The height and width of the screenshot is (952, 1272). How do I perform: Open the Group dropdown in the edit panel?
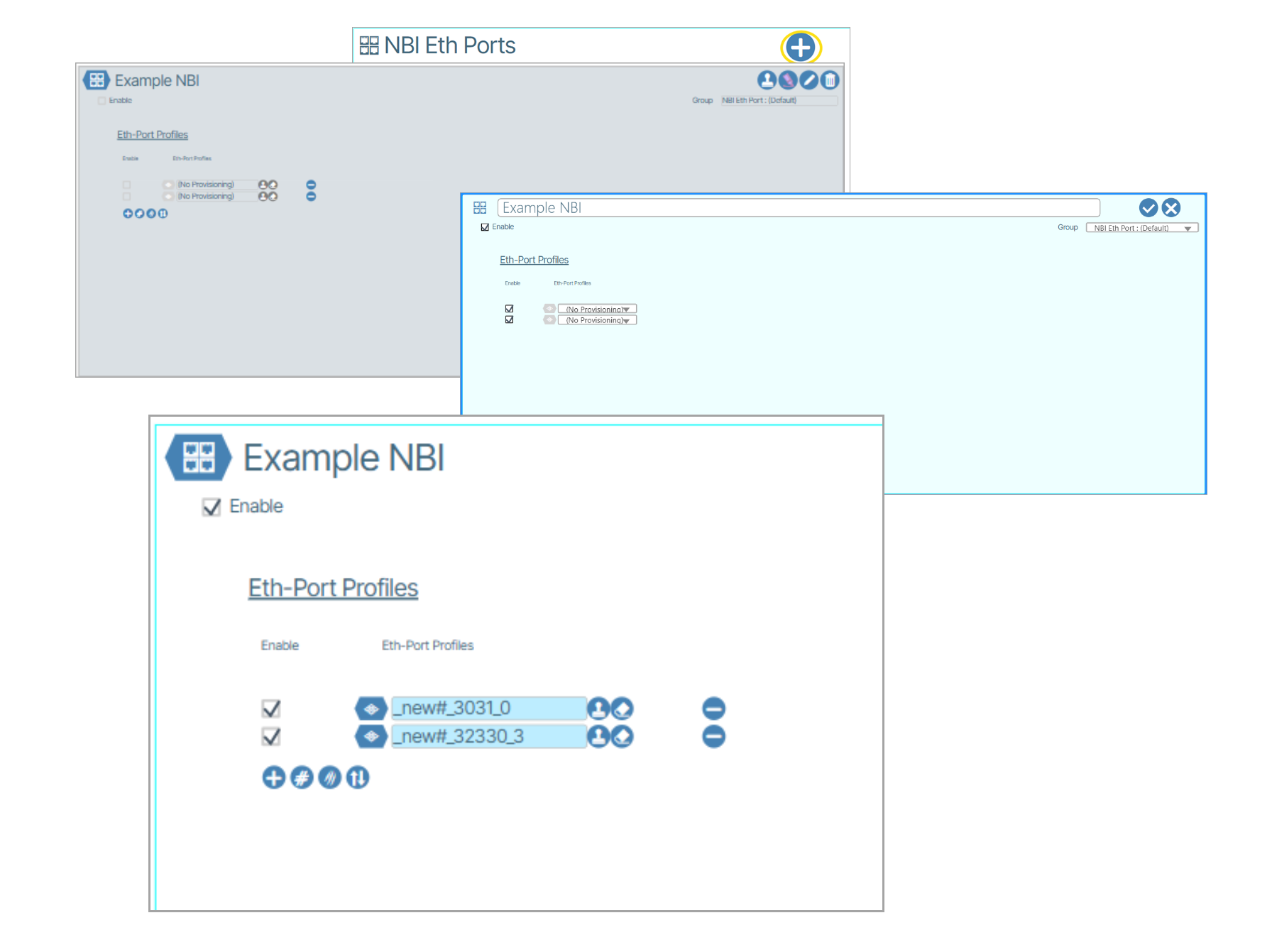(1141, 228)
